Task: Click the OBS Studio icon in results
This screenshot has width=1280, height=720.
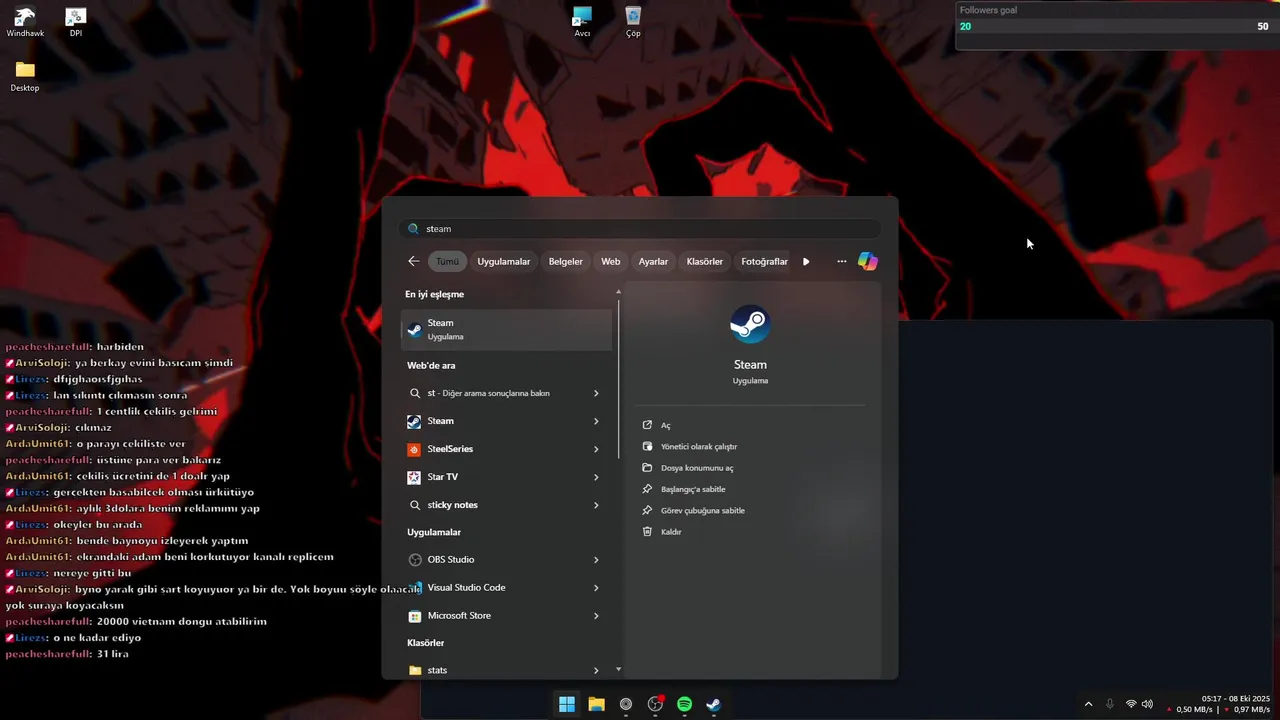Action: [x=415, y=560]
